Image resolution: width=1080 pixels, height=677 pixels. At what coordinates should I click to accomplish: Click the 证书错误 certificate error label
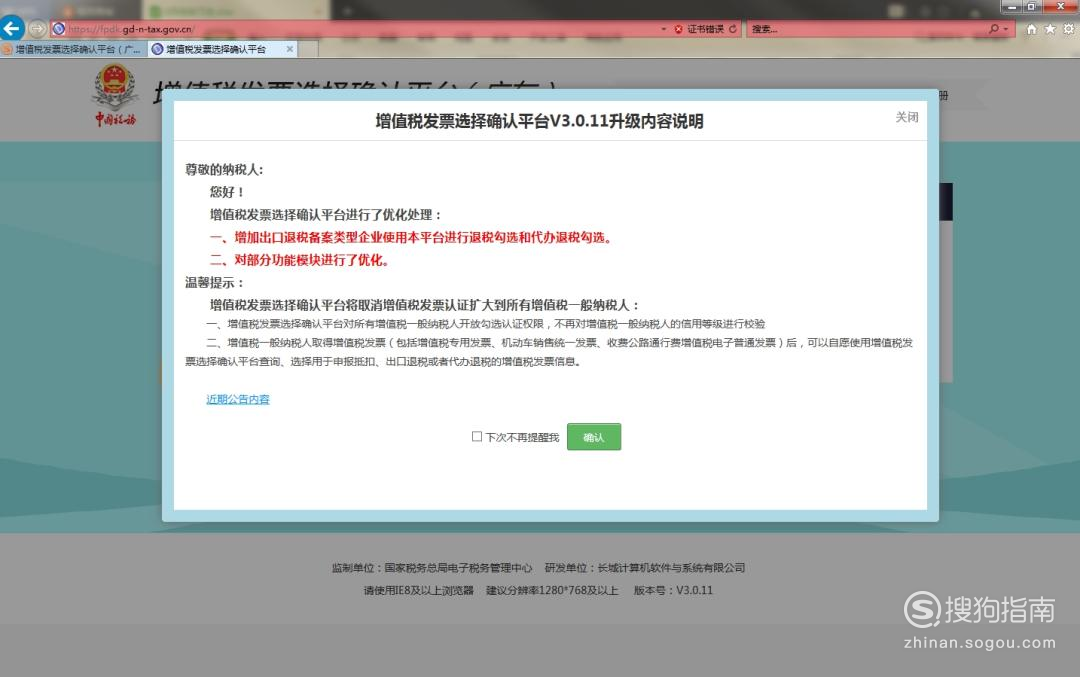[705, 29]
